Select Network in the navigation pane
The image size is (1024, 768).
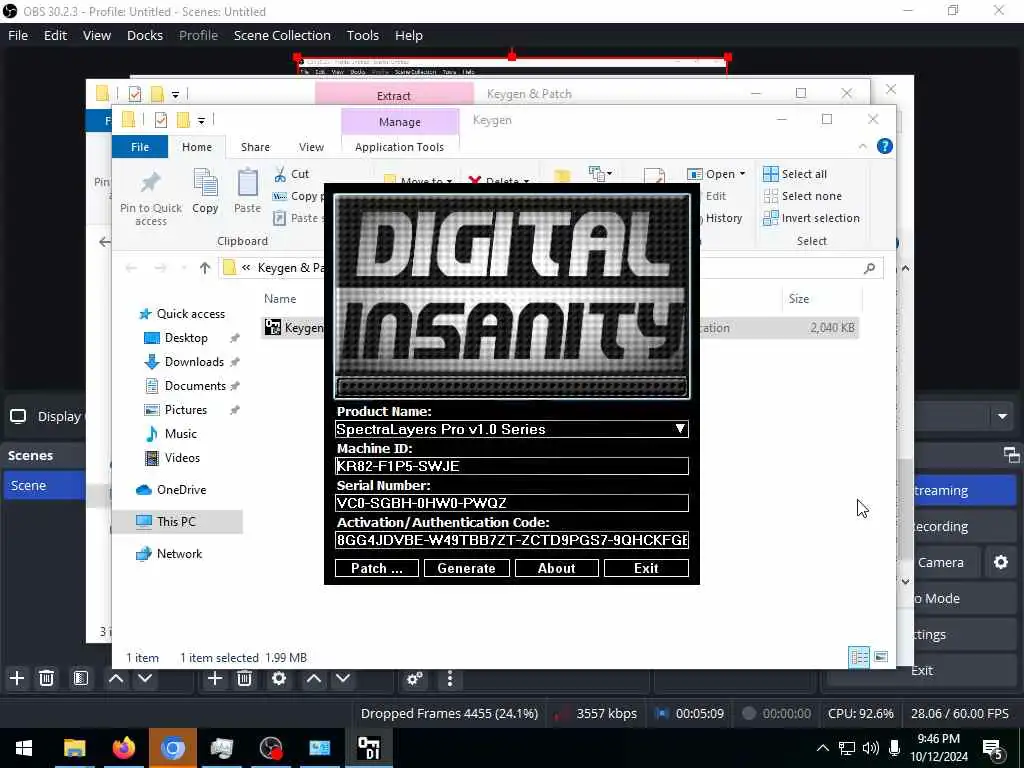(x=169, y=554)
